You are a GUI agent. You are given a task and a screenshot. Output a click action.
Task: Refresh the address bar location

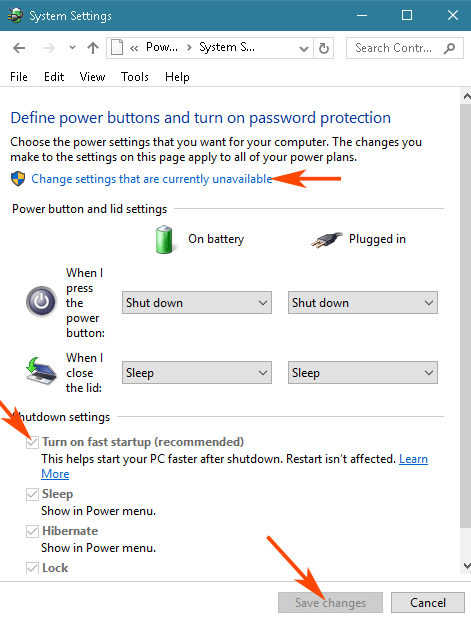click(x=324, y=48)
